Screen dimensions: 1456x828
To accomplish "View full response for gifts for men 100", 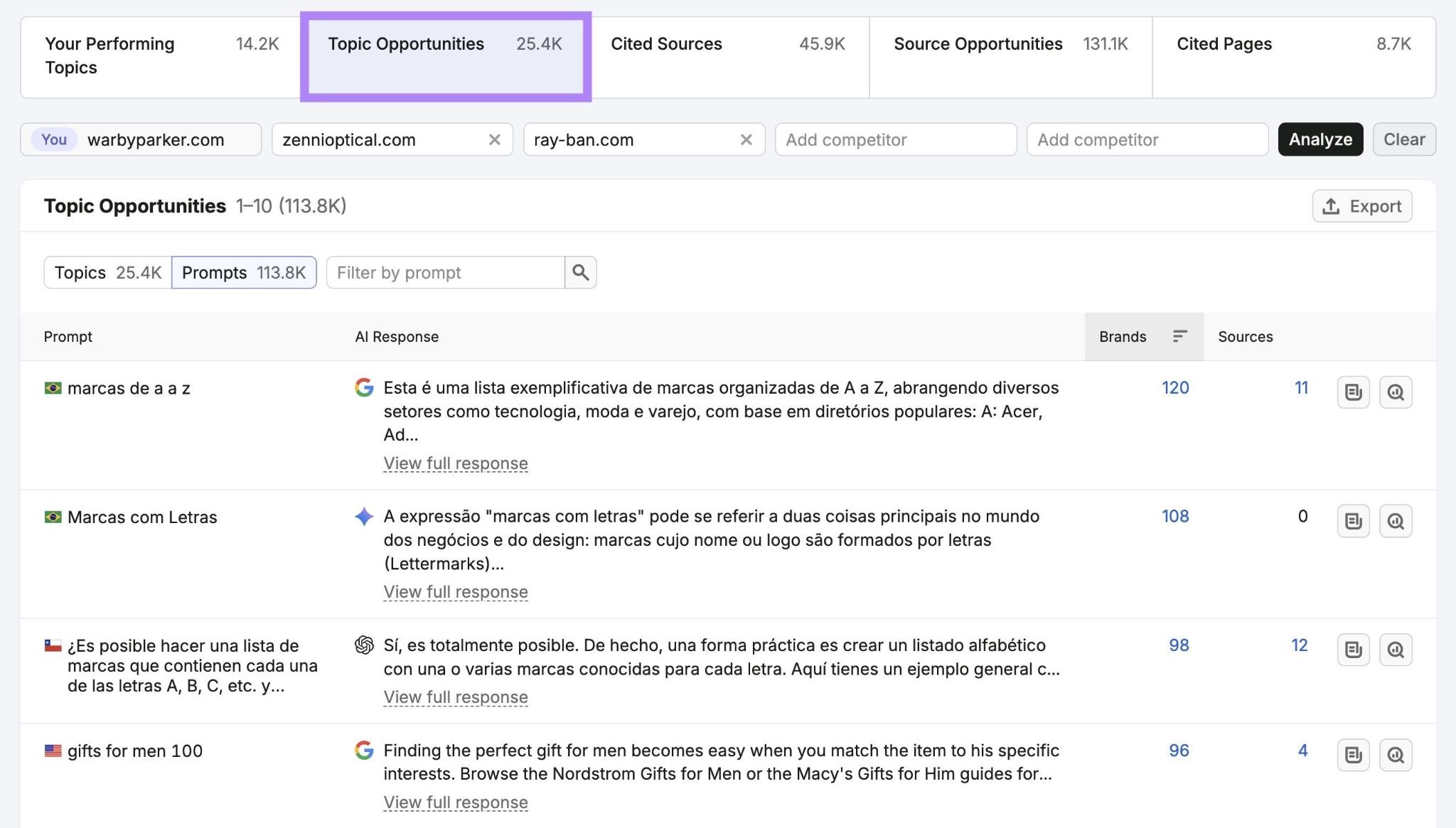I will (x=456, y=802).
